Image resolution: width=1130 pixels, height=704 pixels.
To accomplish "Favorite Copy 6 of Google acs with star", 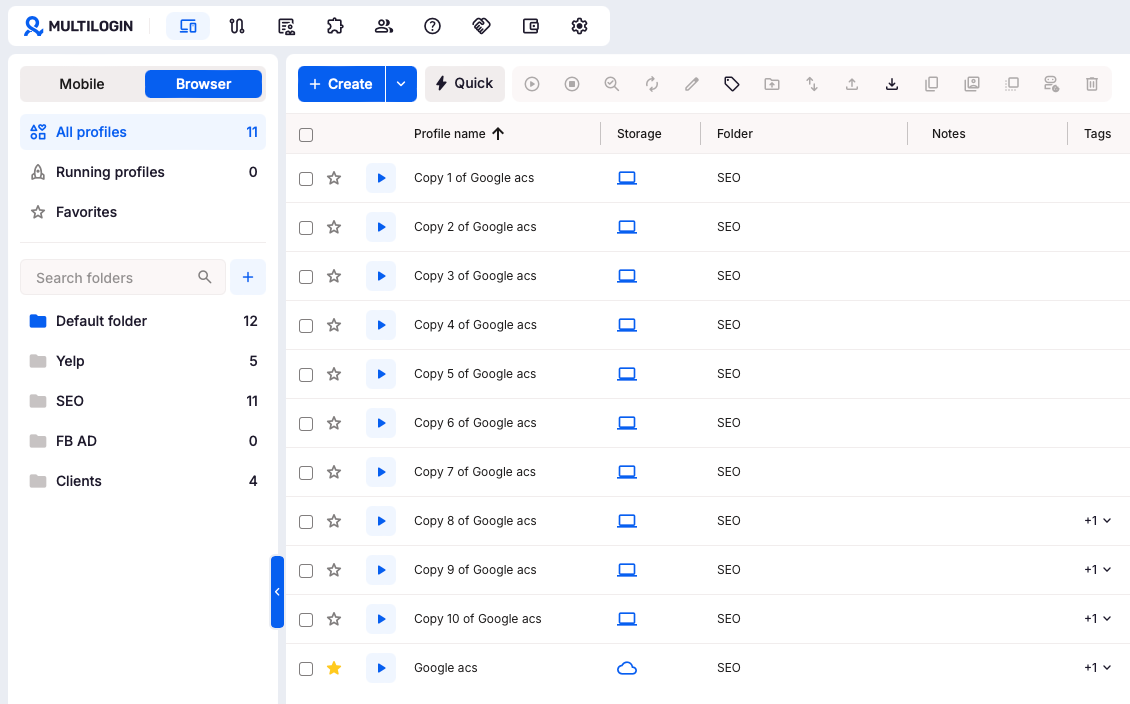I will (x=334, y=423).
